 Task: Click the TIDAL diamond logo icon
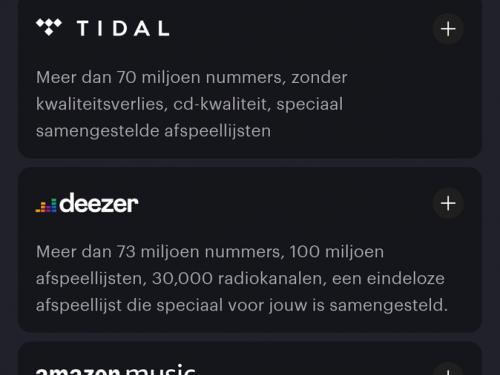click(x=49, y=27)
